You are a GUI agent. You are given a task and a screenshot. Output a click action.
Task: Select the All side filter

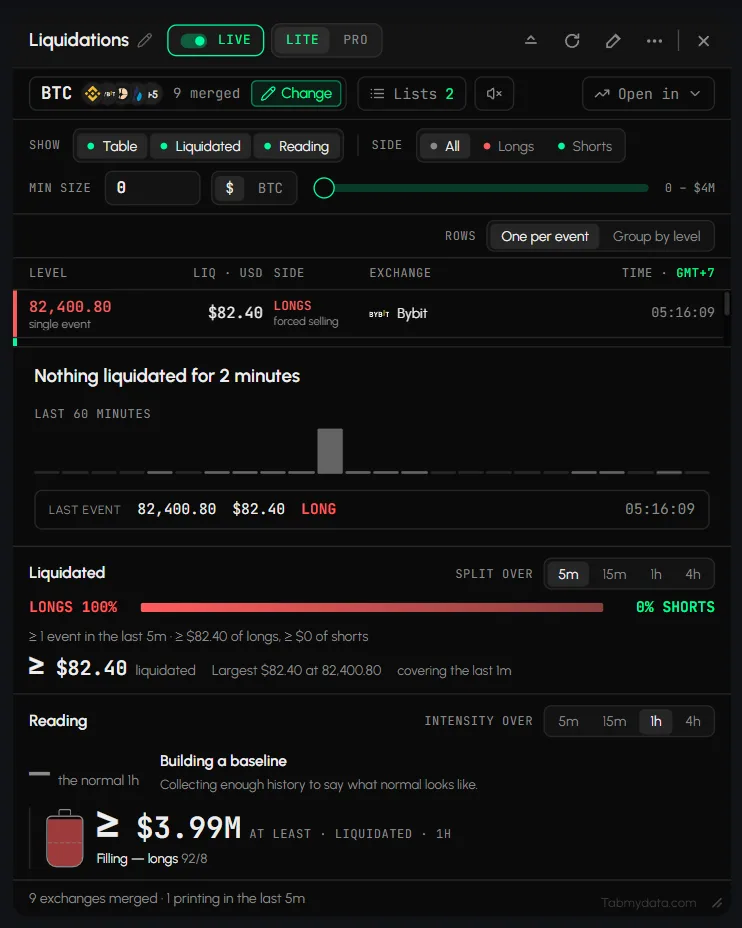pos(445,146)
